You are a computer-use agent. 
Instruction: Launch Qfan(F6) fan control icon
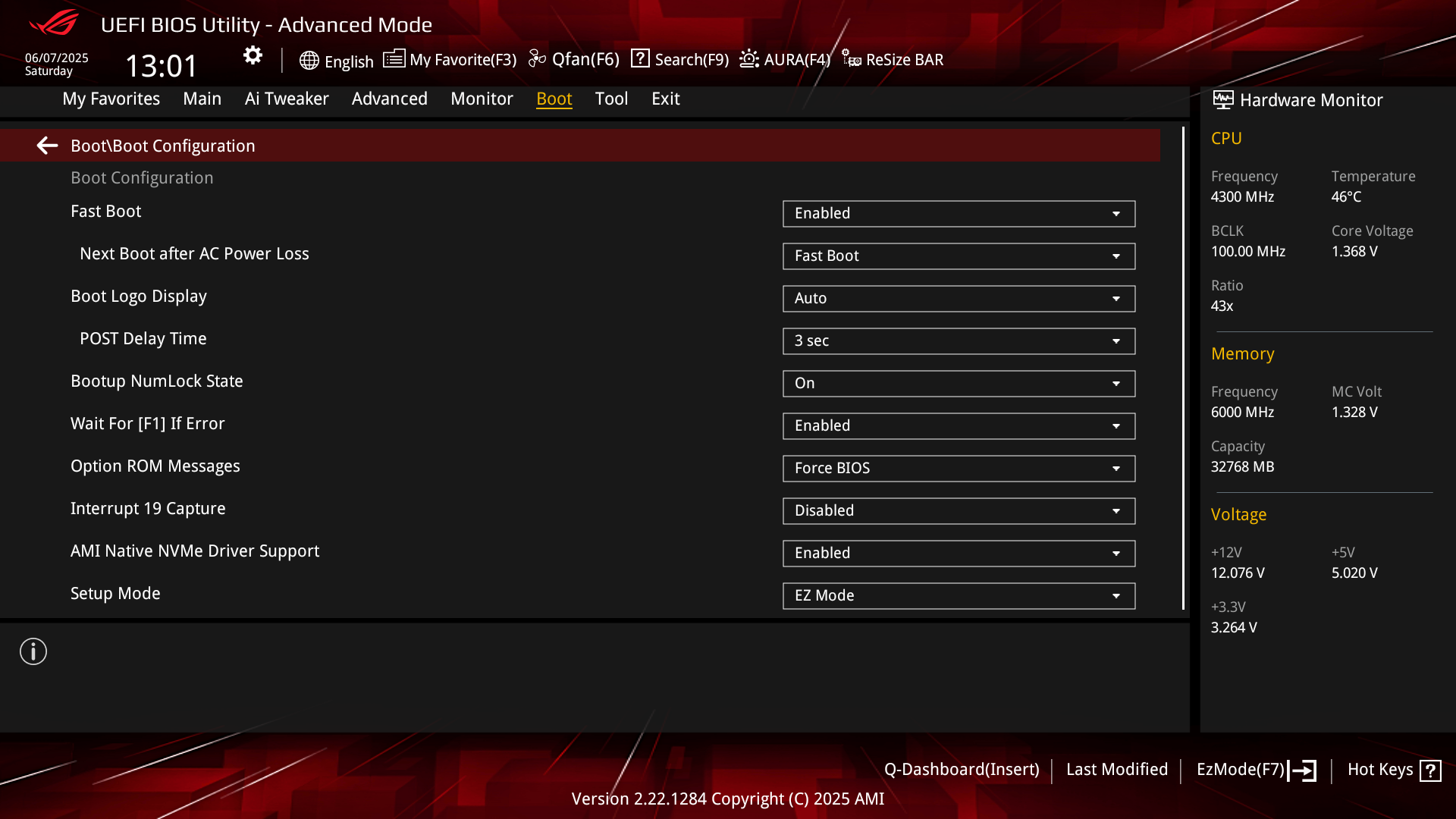tap(537, 59)
